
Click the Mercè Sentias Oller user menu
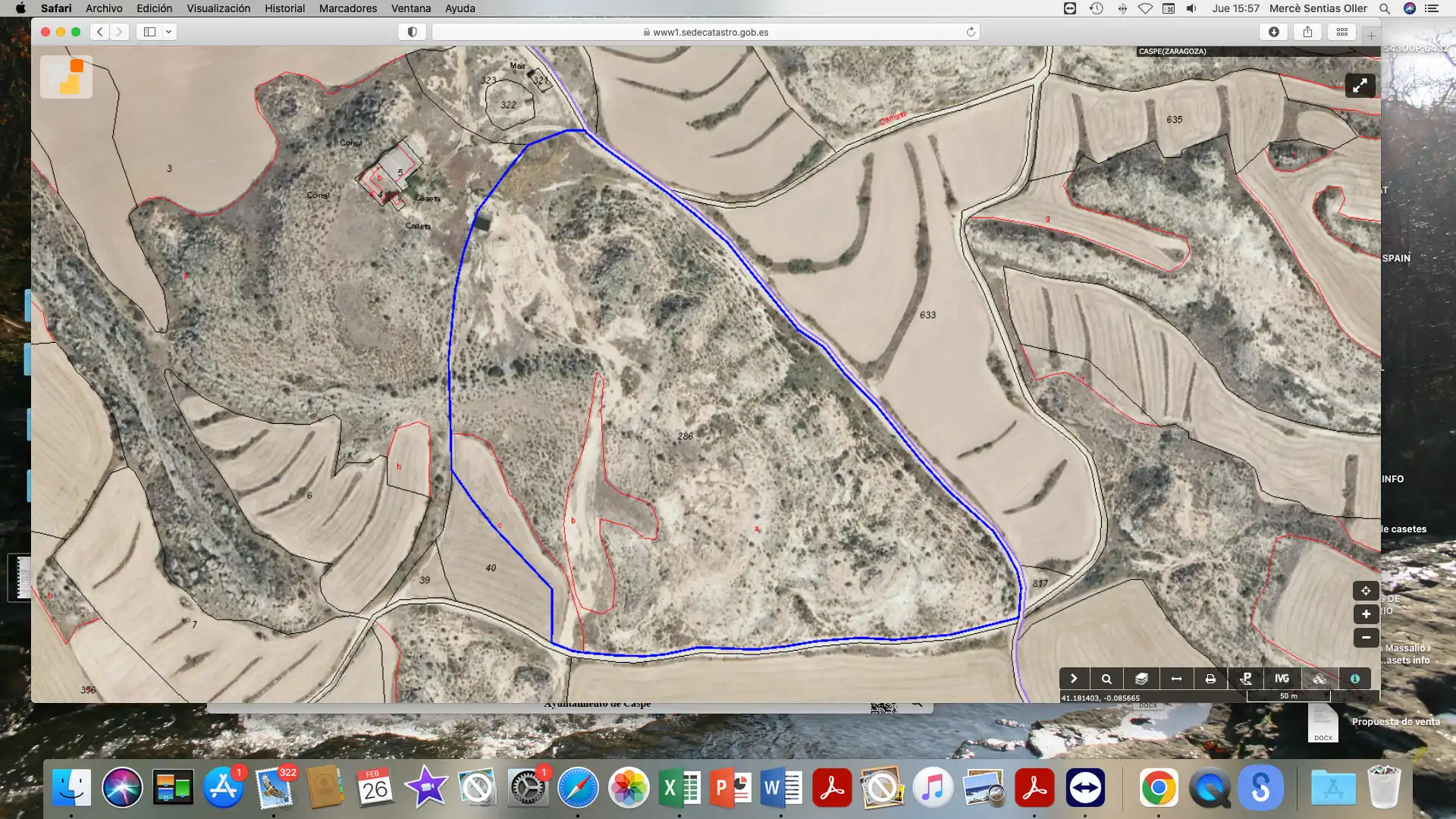coord(1318,8)
